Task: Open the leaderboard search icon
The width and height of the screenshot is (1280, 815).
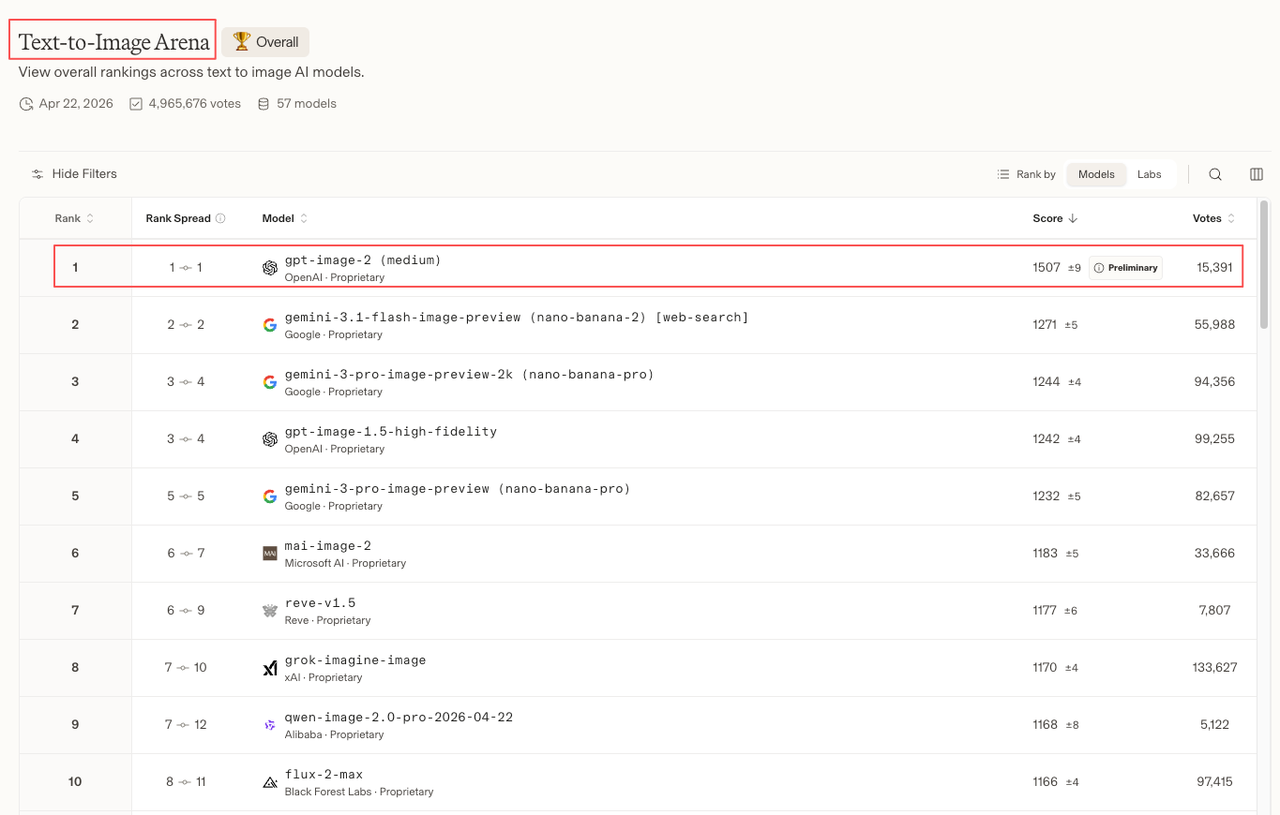Action: point(1215,174)
